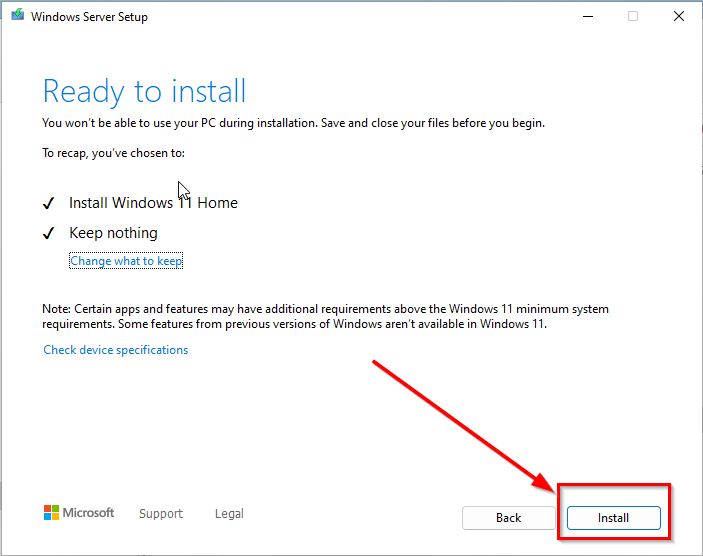Viewport: 703px width, 556px height.
Task: Click the disabled maximize button
Action: pyautogui.click(x=633, y=17)
